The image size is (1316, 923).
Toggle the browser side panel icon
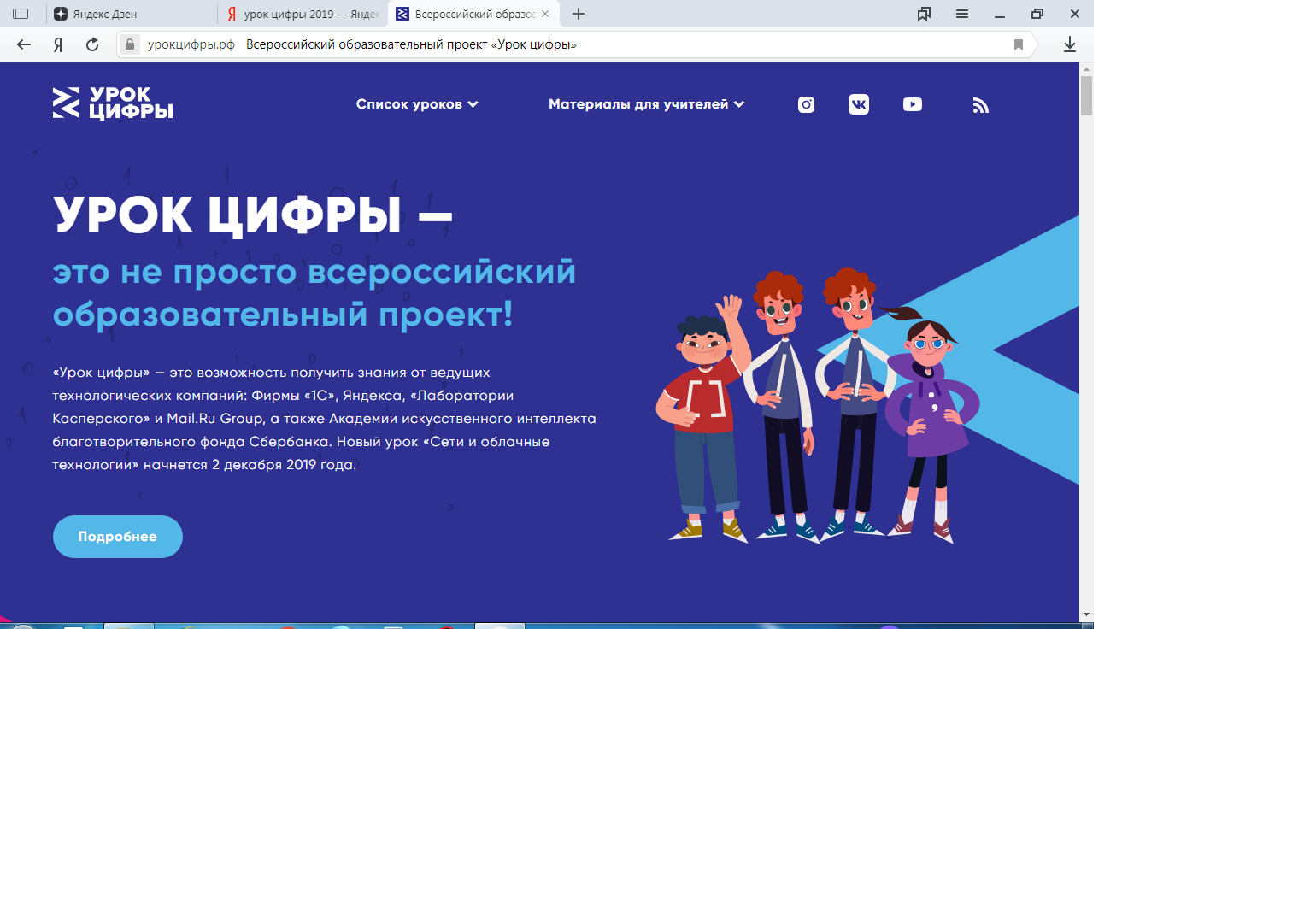pos(21,14)
